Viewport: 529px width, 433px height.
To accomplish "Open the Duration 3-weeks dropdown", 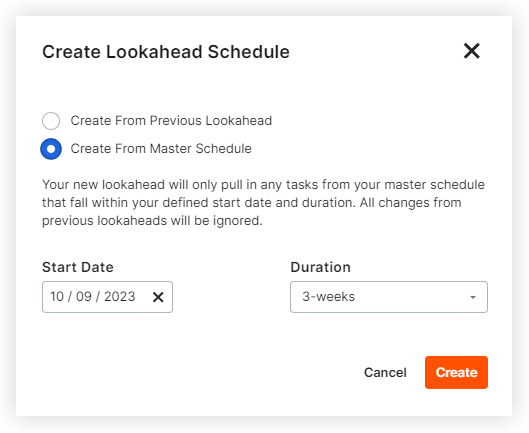I will pyautogui.click(x=389, y=297).
